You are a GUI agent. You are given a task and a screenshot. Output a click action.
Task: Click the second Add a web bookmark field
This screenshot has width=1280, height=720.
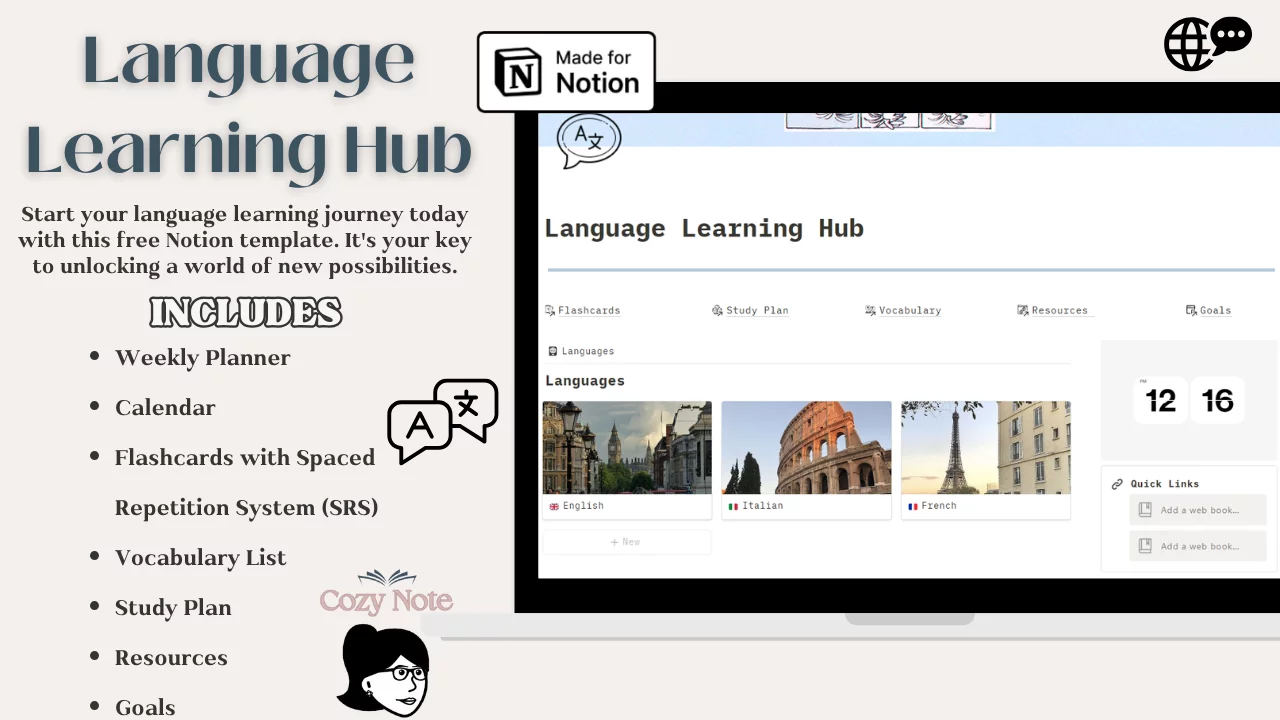pyautogui.click(x=1198, y=546)
